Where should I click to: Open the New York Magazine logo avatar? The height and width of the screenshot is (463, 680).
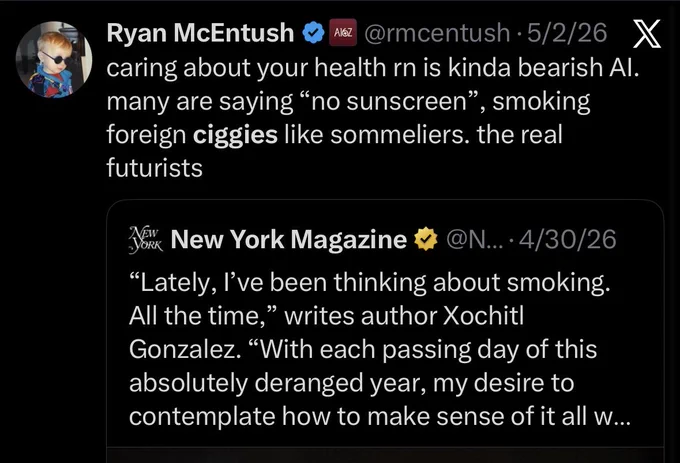[146, 240]
